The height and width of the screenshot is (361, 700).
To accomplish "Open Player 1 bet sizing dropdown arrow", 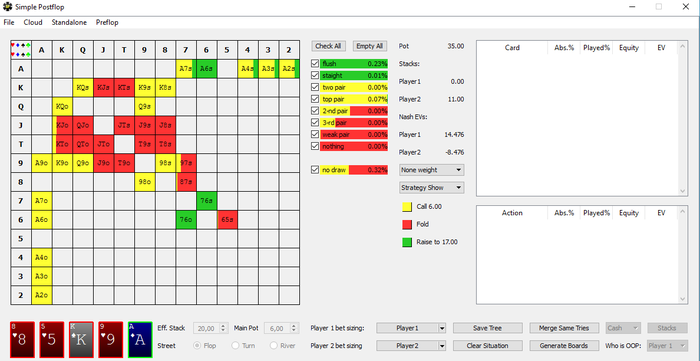I will coord(442,328).
